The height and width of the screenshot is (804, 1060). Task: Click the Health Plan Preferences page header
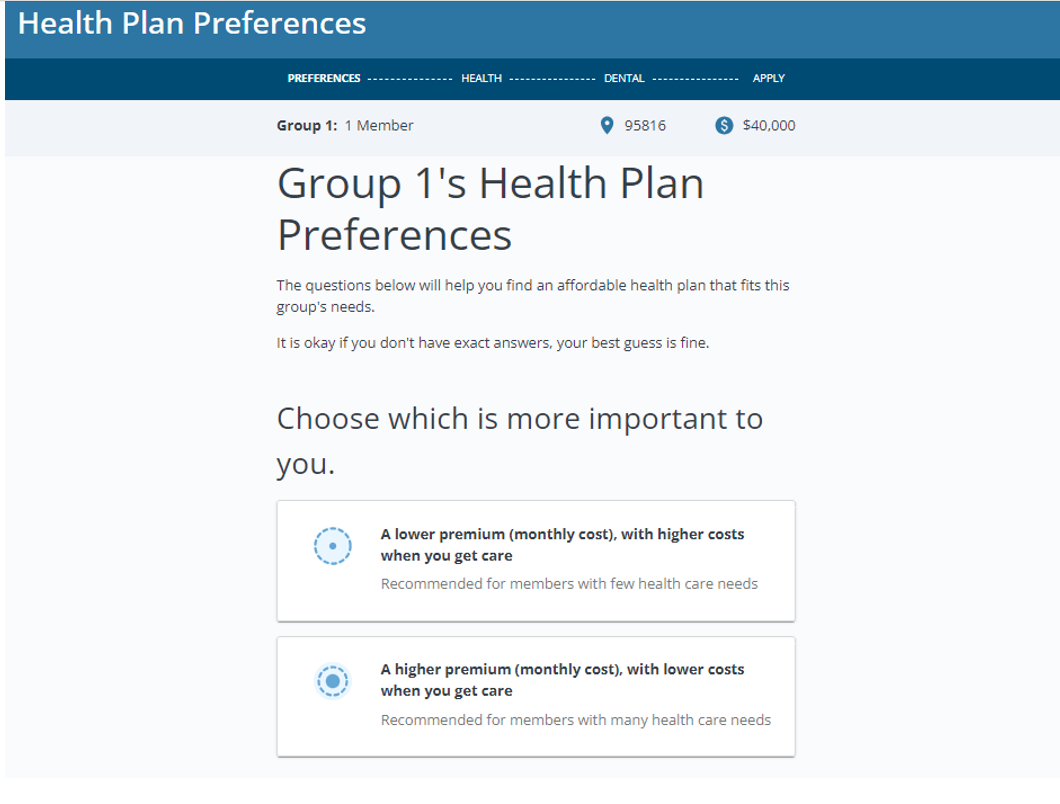coord(190,22)
